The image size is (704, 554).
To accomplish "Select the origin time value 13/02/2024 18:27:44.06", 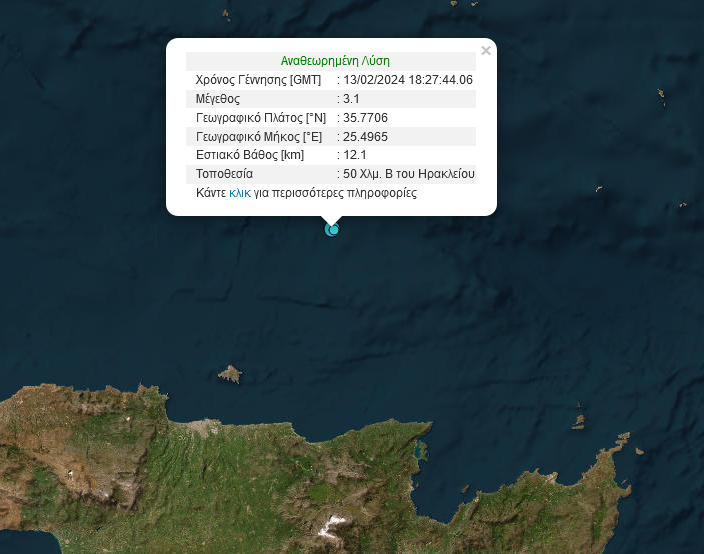I will tap(408, 80).
